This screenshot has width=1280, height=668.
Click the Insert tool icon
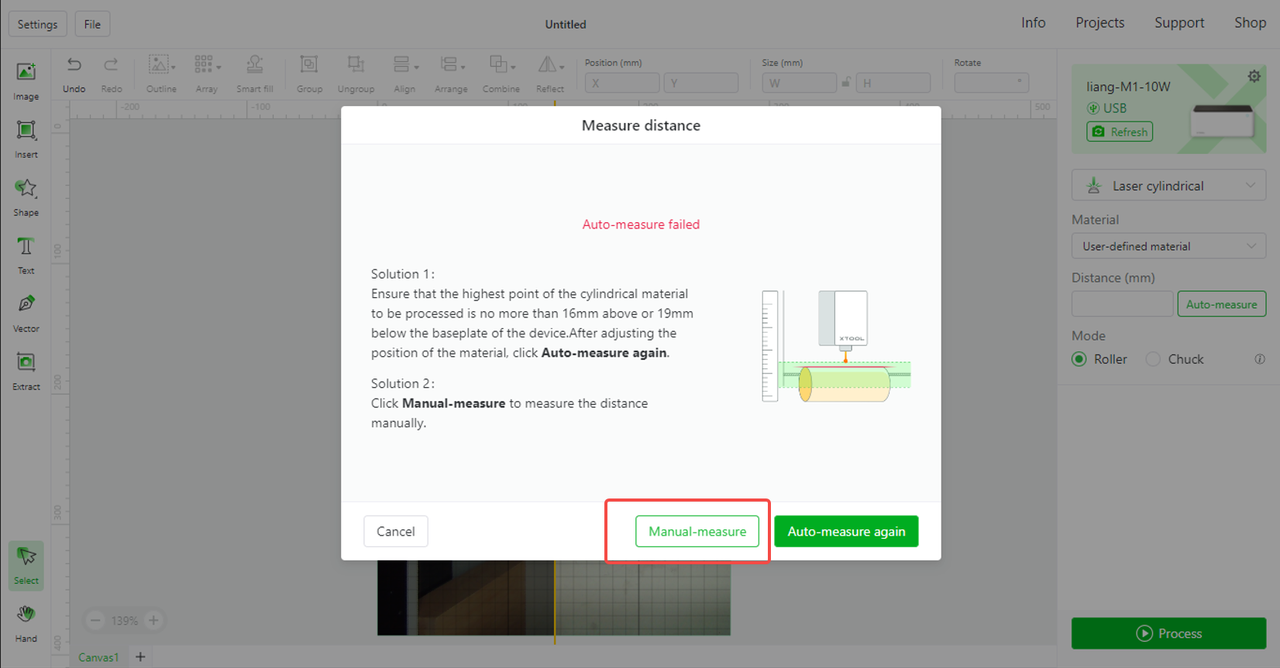[26, 131]
